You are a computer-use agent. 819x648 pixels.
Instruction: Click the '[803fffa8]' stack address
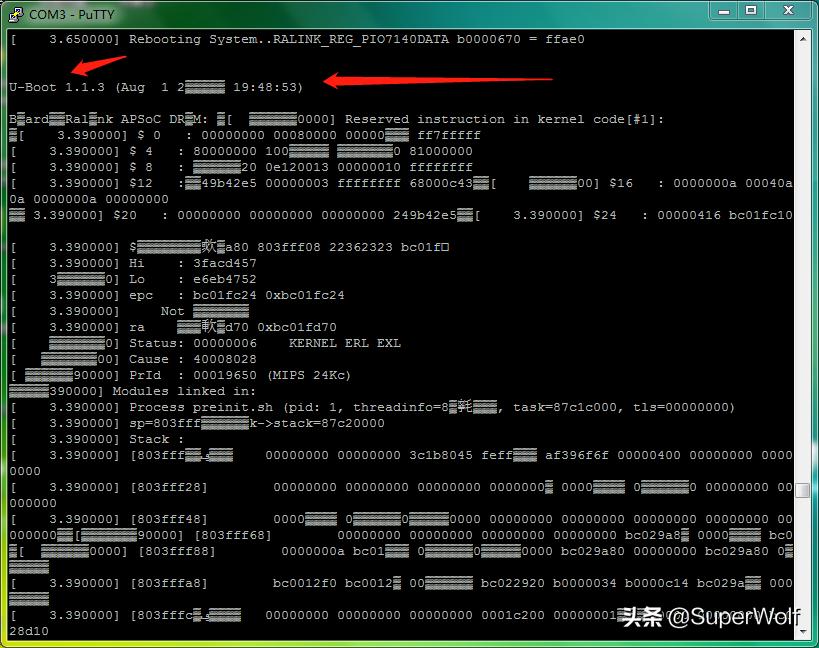(x=169, y=583)
